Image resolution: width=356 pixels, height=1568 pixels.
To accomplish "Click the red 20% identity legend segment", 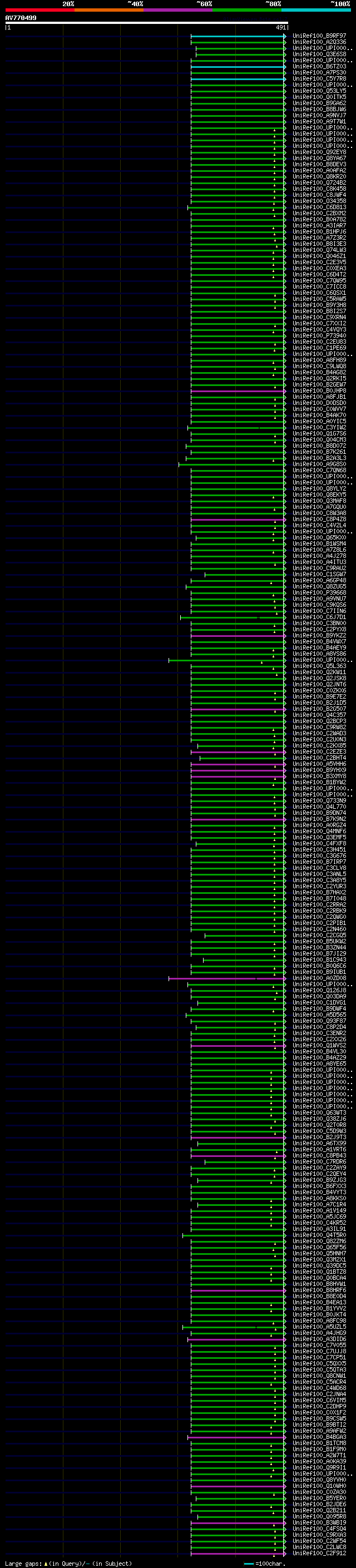I will point(39,10).
